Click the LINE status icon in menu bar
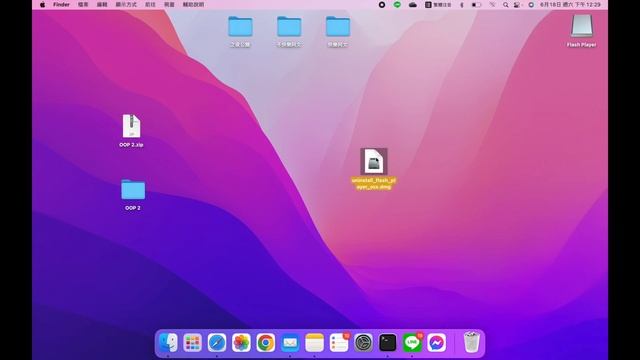 click(397, 4)
